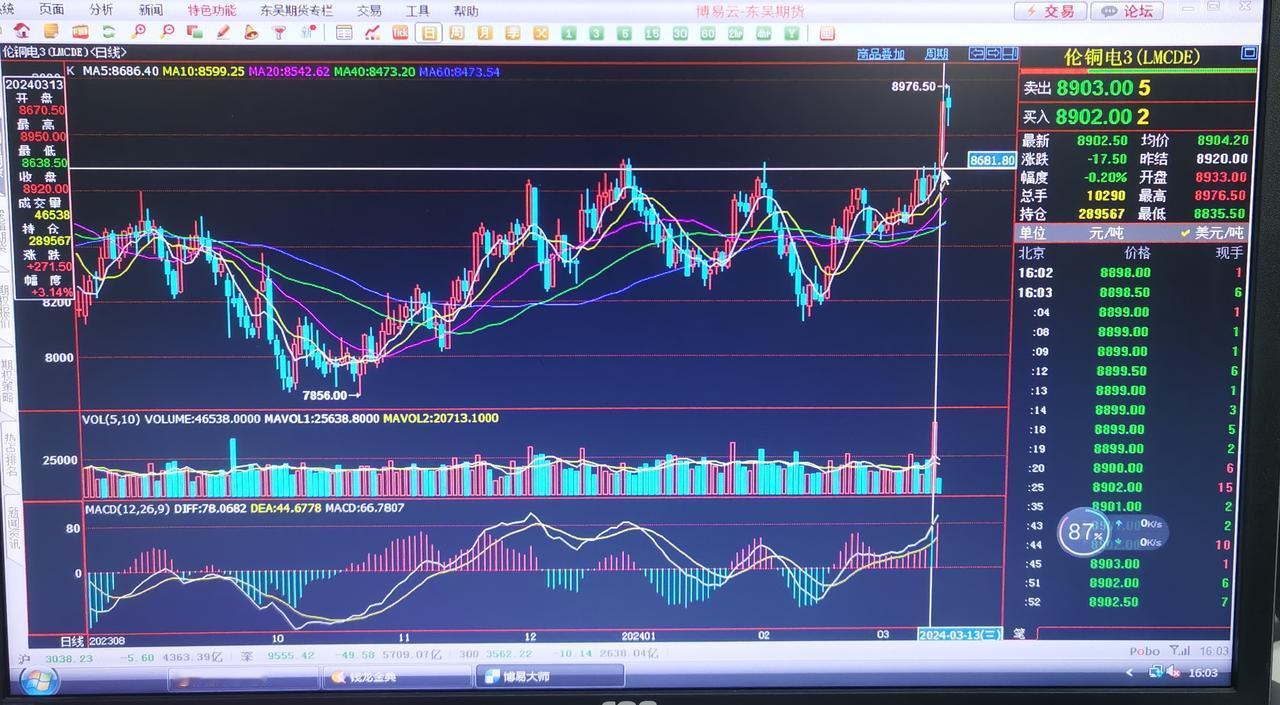Viewport: 1280px width, 705px height.
Task: Click the maximize quote panel icon
Action: (x=1248, y=54)
